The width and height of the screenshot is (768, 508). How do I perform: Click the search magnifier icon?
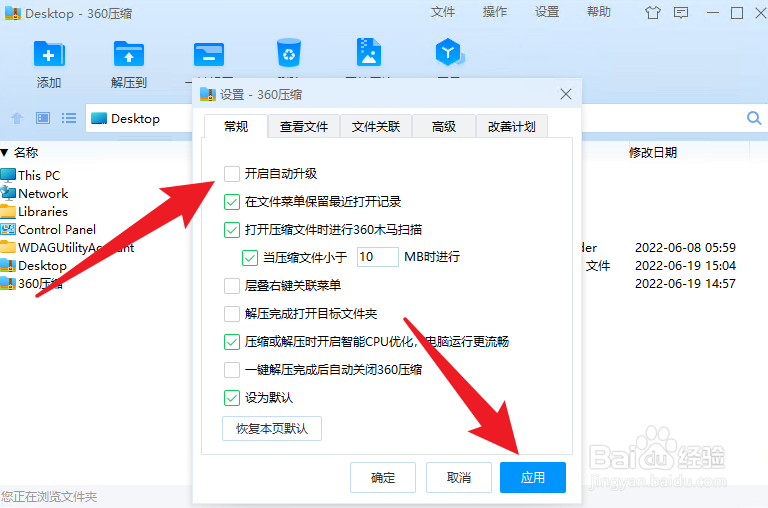[754, 118]
